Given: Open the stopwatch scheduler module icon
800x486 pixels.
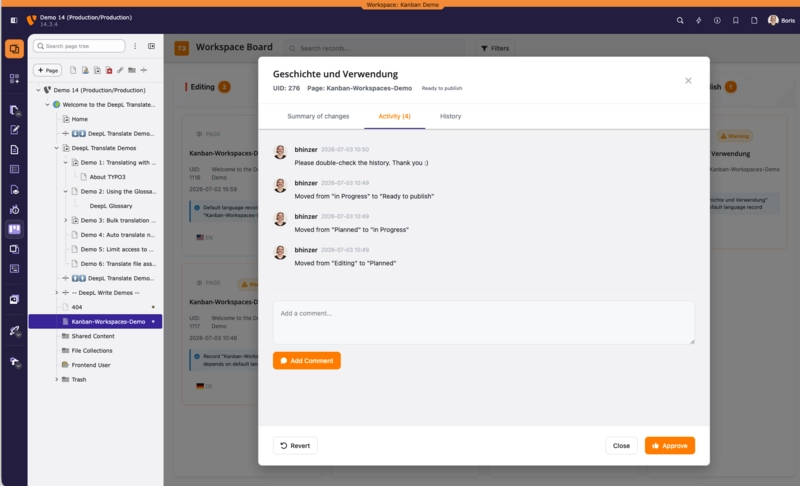Looking at the screenshot, I should click(x=14, y=210).
